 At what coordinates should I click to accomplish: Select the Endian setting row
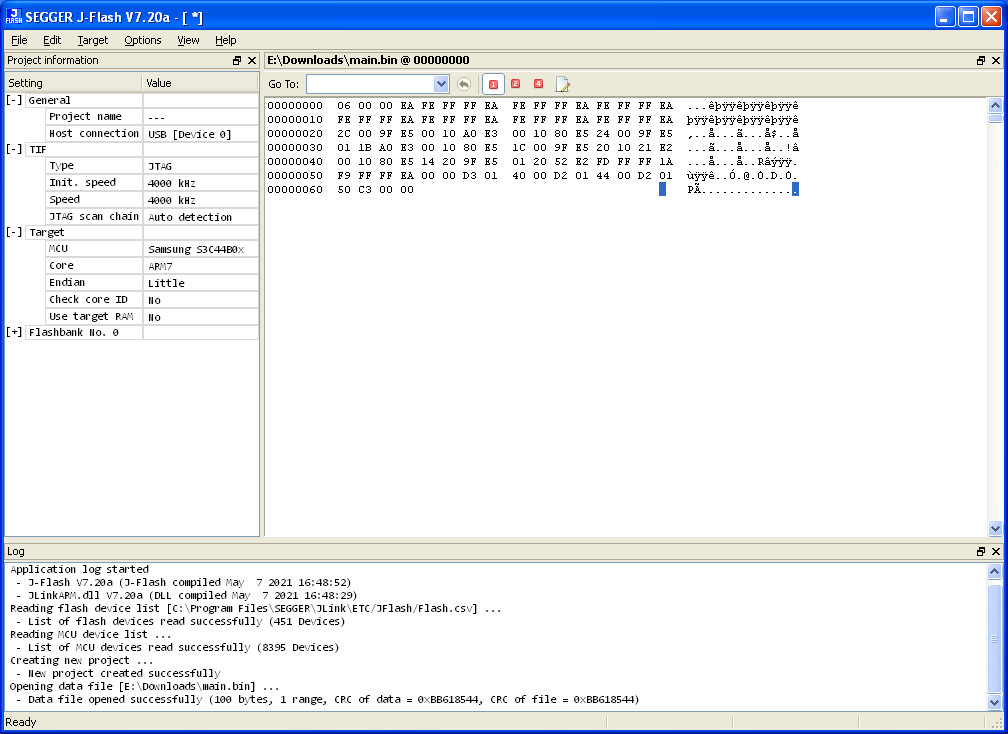pyautogui.click(x=153, y=283)
